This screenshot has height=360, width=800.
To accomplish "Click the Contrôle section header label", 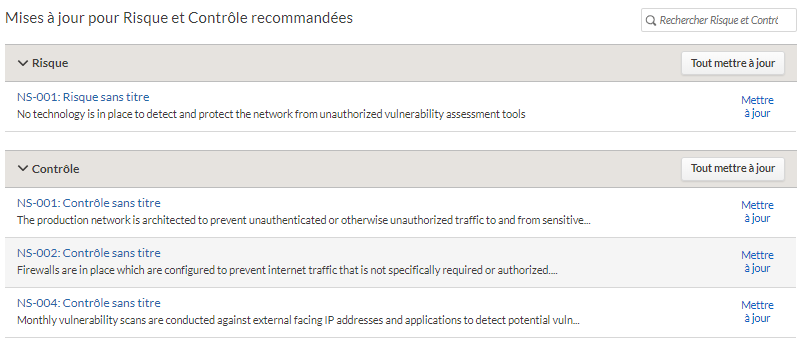I will [x=56, y=169].
